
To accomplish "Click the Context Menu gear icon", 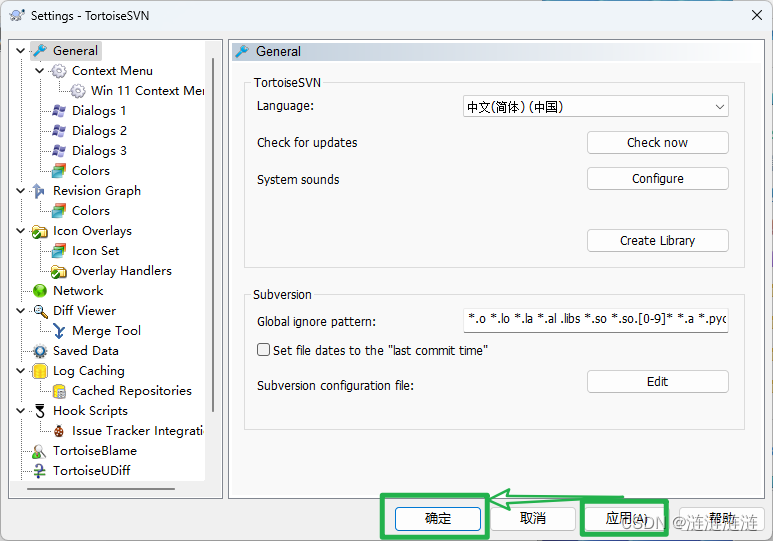I will click(x=59, y=71).
